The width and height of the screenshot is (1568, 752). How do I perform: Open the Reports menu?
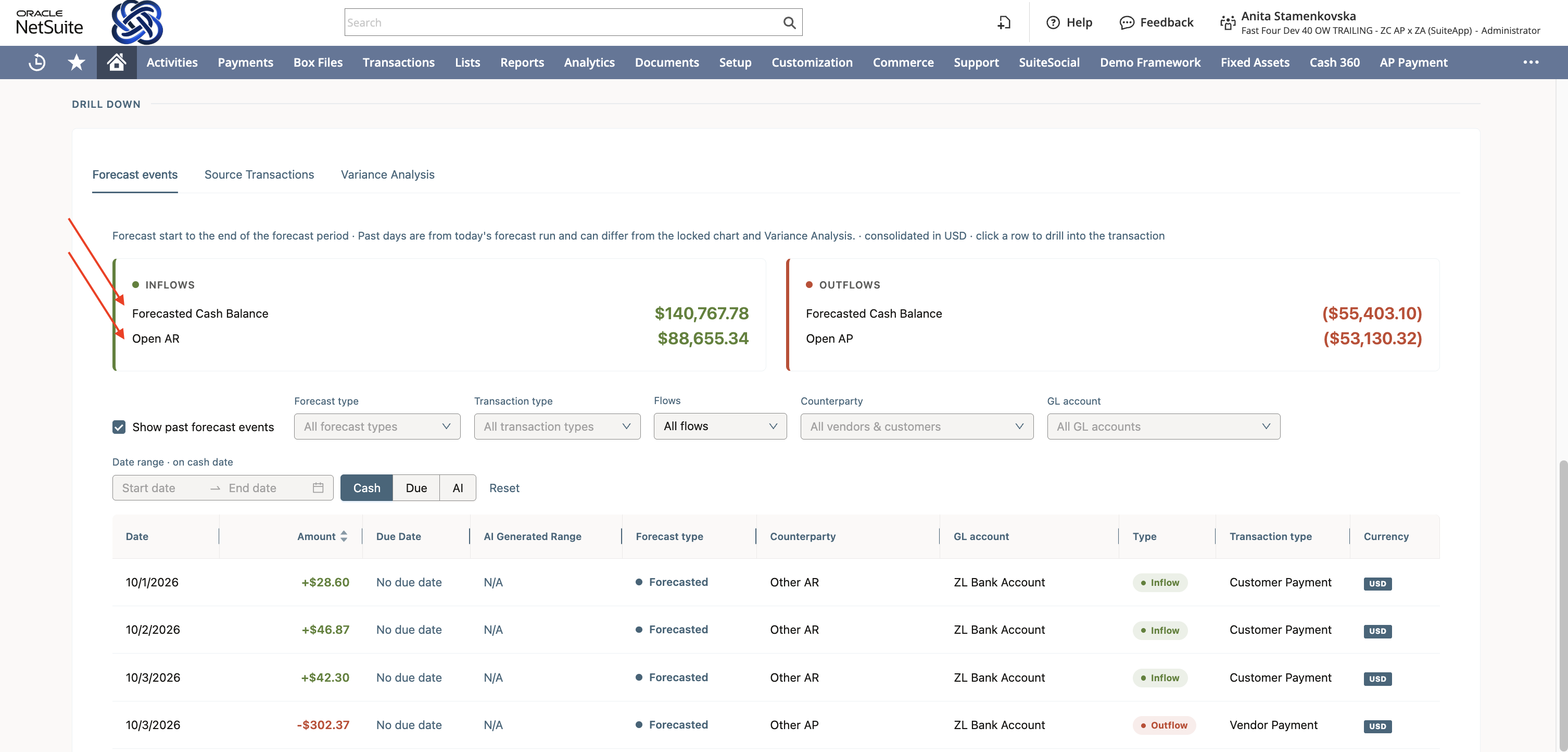pyautogui.click(x=522, y=62)
